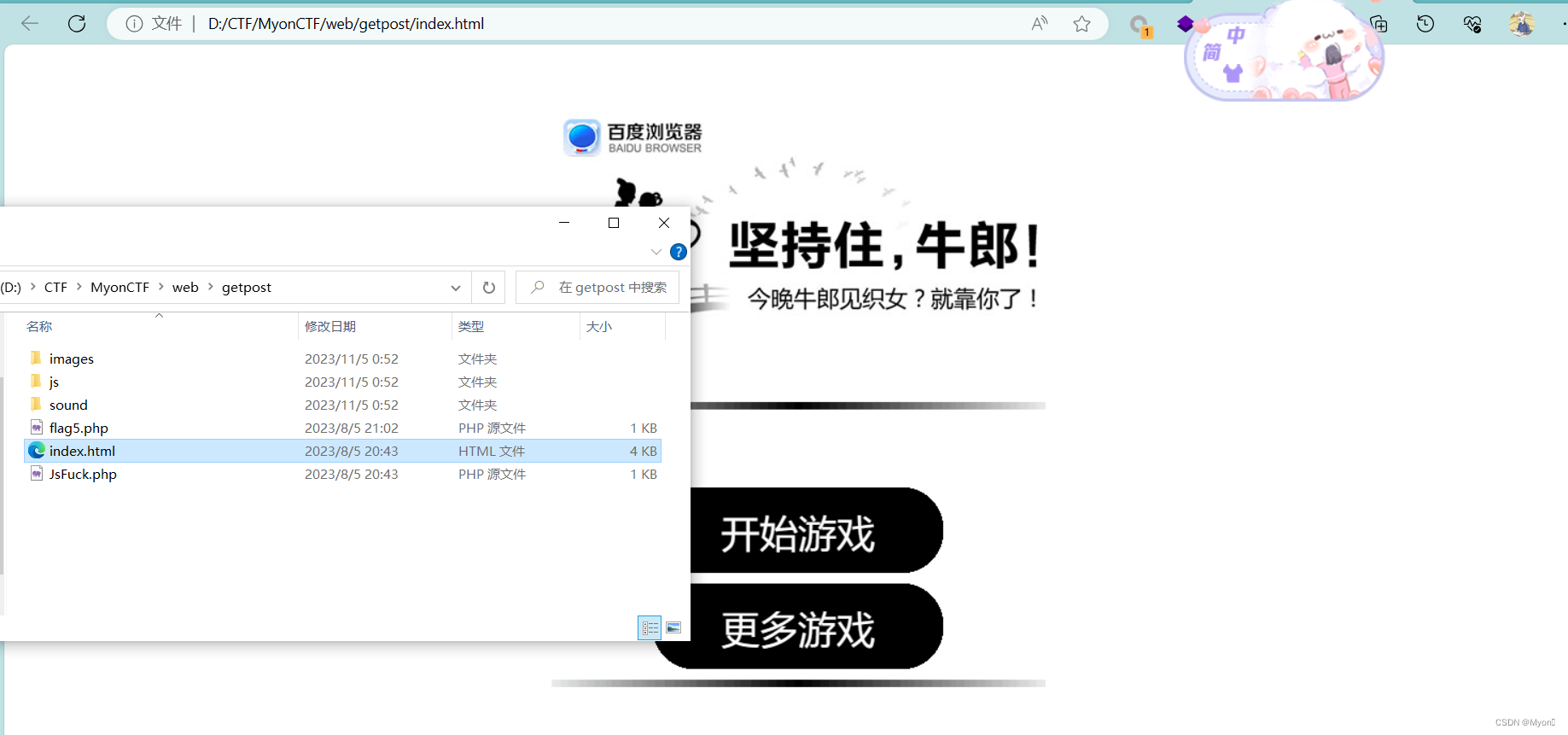Switch to large icons view in Explorer
This screenshot has height=735, width=1568.
pos(673,628)
